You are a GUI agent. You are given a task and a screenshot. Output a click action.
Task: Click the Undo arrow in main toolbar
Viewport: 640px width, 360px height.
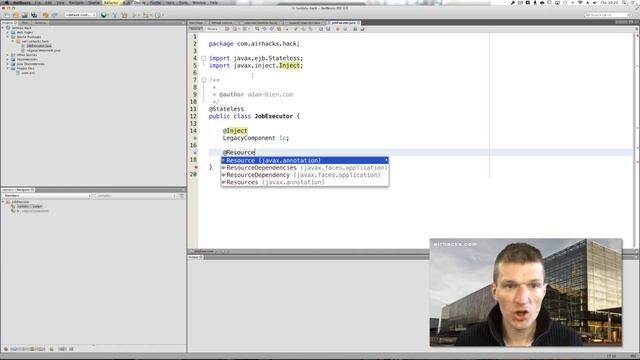[45, 15]
